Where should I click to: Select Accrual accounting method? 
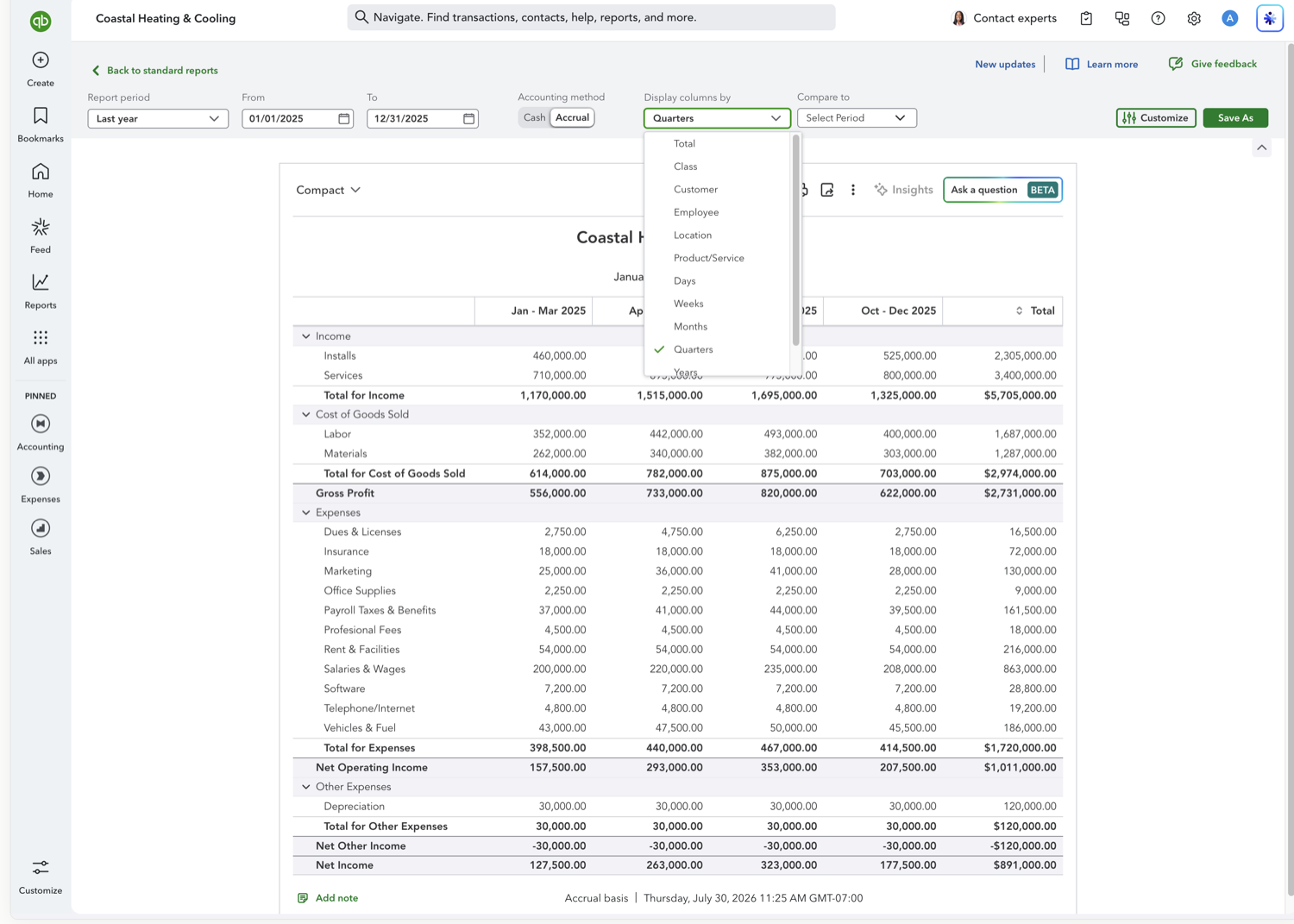[572, 117]
